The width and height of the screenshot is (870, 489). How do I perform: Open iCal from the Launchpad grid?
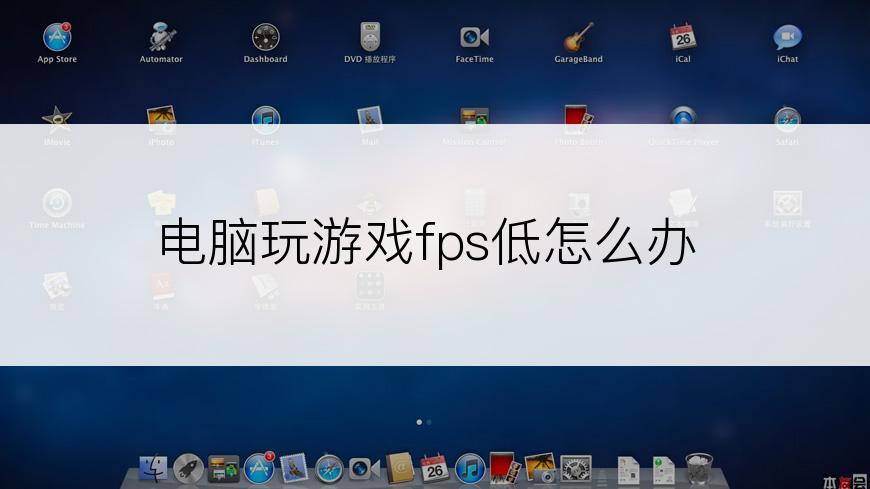(x=683, y=37)
